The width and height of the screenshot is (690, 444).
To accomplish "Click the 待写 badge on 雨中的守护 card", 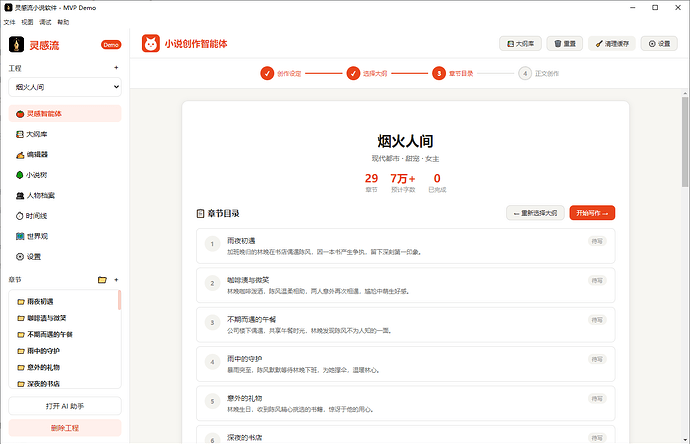I will 597,360.
